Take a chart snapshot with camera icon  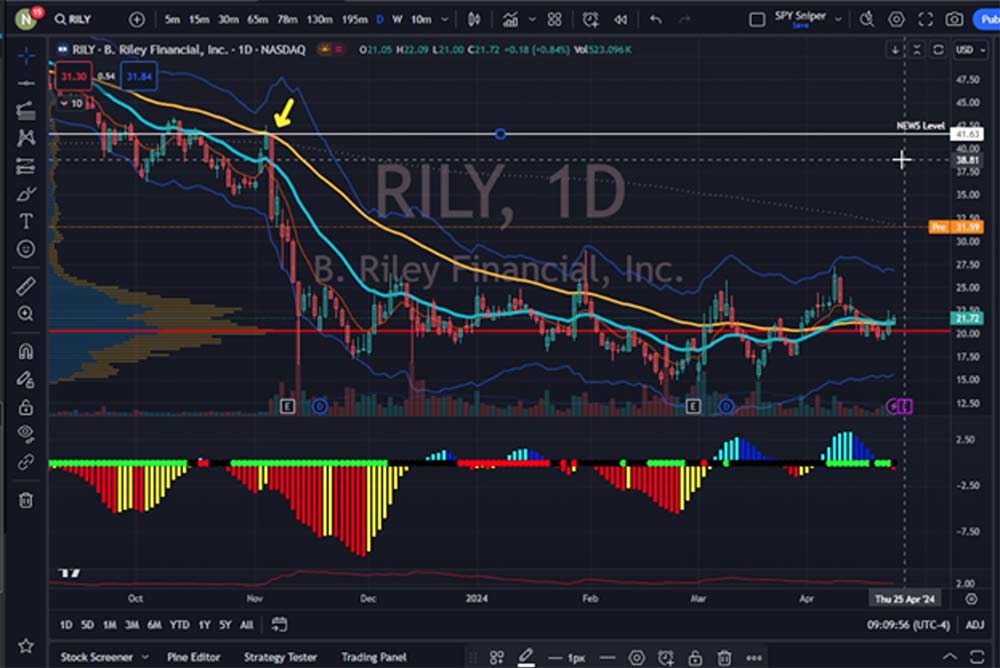[954, 19]
